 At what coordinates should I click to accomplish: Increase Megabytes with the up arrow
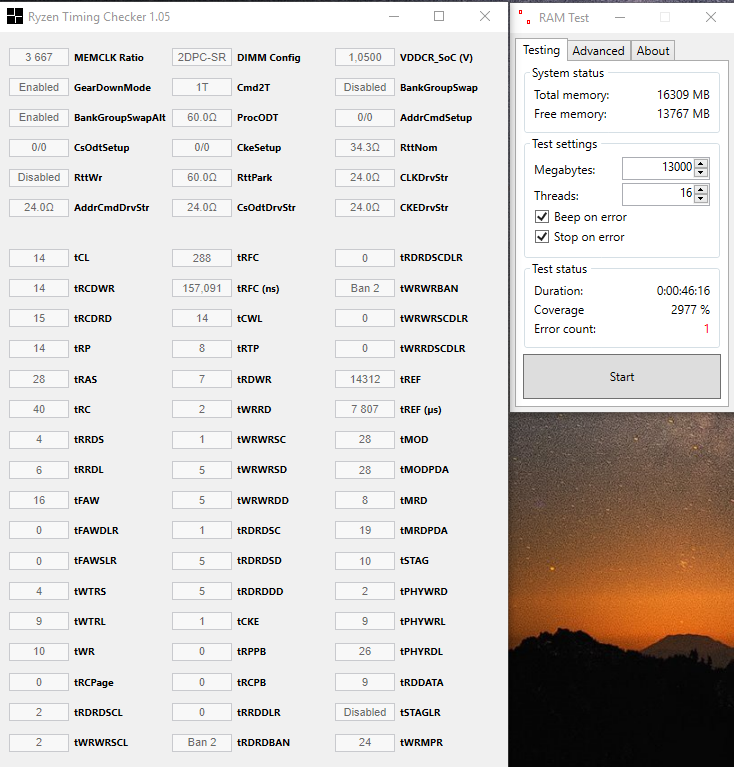point(701,163)
